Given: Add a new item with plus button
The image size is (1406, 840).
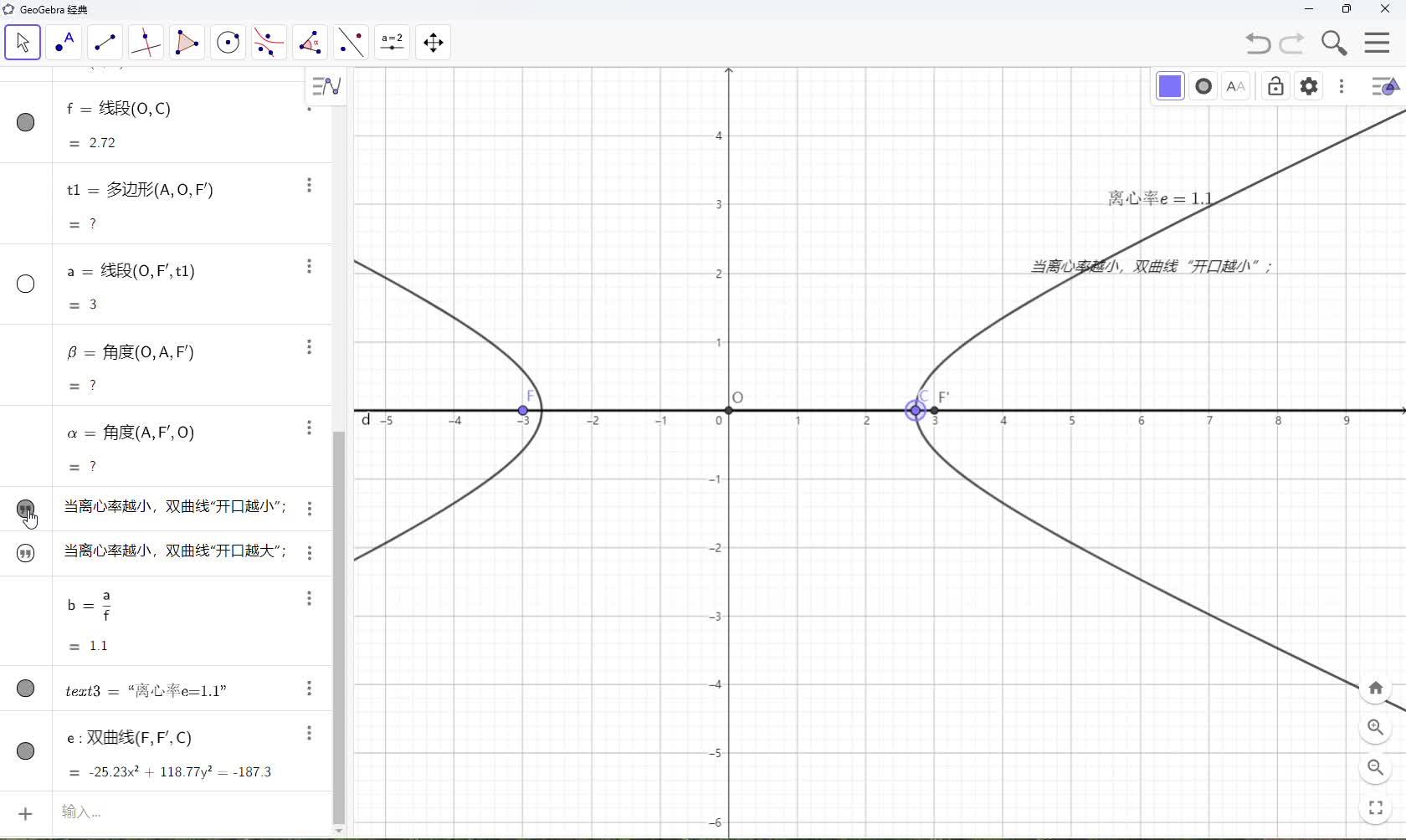Looking at the screenshot, I should 26,813.
